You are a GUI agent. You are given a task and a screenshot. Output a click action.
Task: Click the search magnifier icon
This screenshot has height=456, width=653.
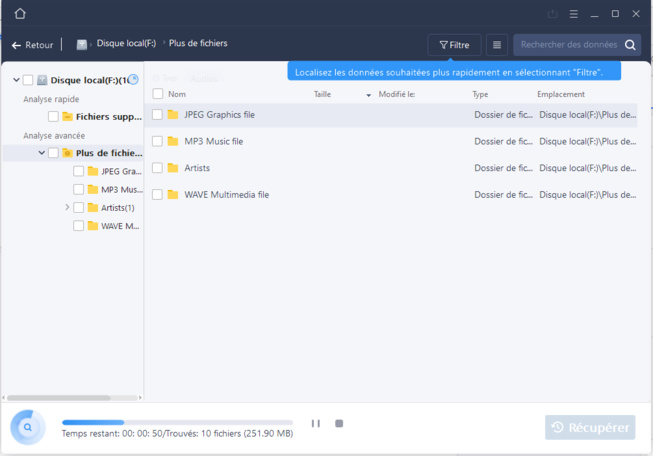(630, 45)
